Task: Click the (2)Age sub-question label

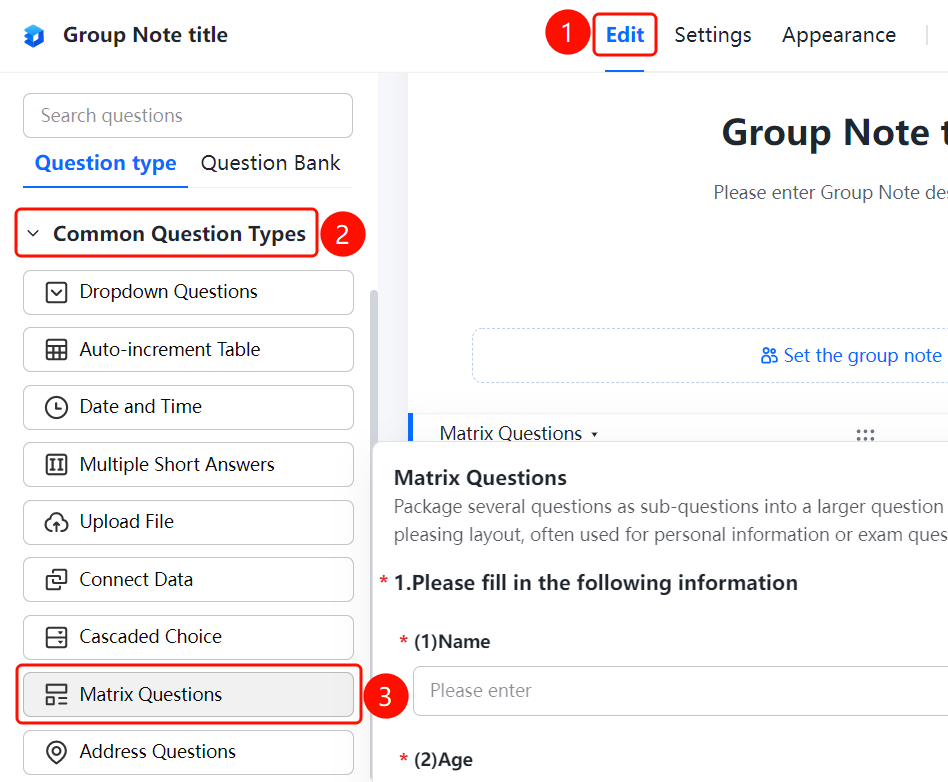Action: (443, 759)
